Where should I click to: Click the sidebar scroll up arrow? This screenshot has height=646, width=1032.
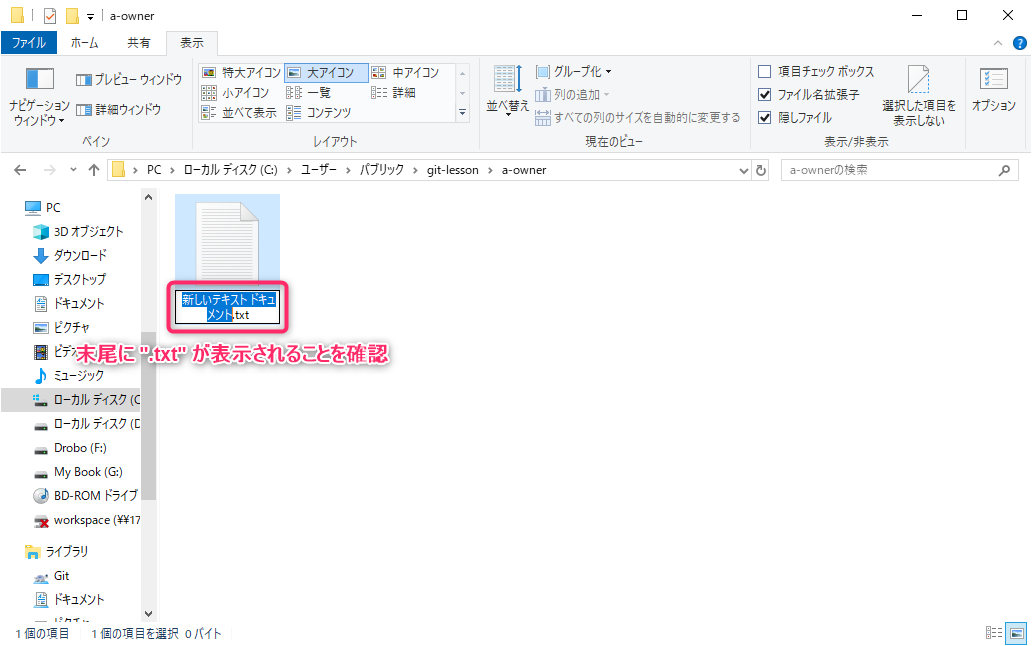click(149, 197)
